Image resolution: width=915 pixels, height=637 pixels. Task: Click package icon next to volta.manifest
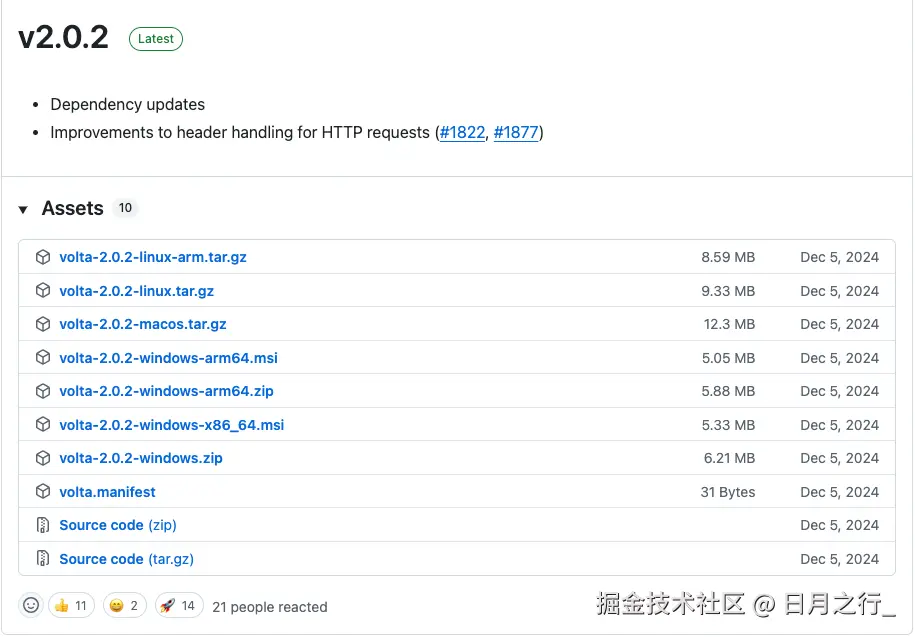(43, 492)
